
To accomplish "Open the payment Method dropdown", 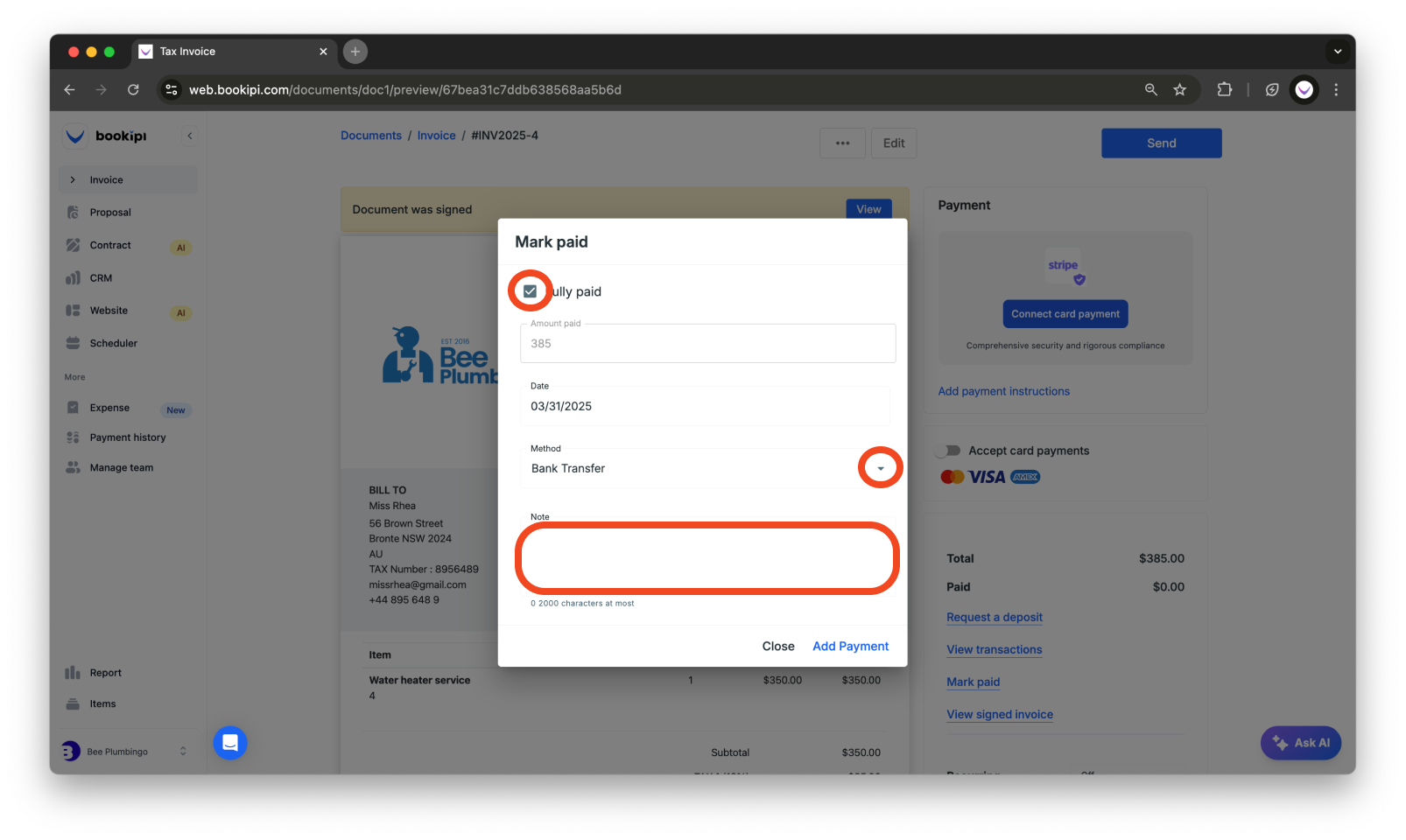I will [x=880, y=468].
